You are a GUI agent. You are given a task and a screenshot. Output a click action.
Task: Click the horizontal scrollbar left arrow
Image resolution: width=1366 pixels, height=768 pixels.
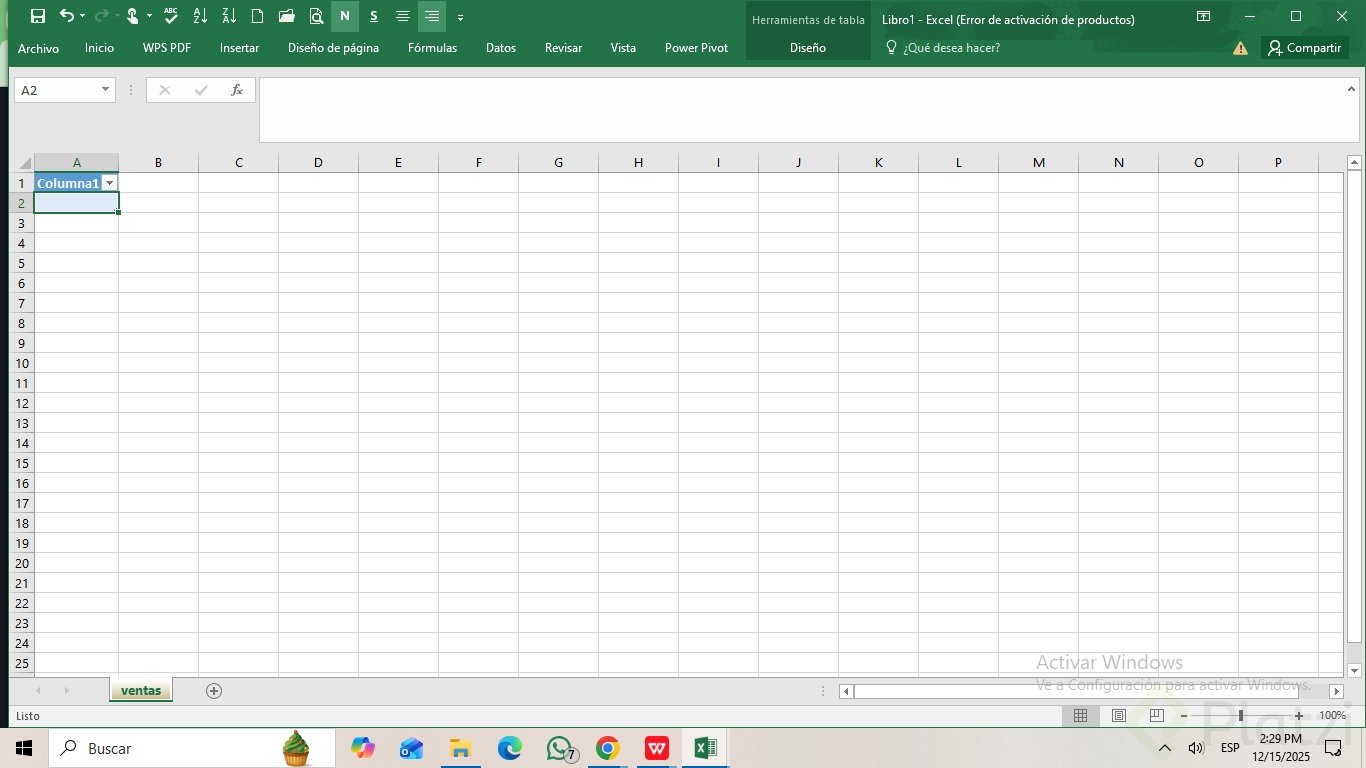[846, 691]
